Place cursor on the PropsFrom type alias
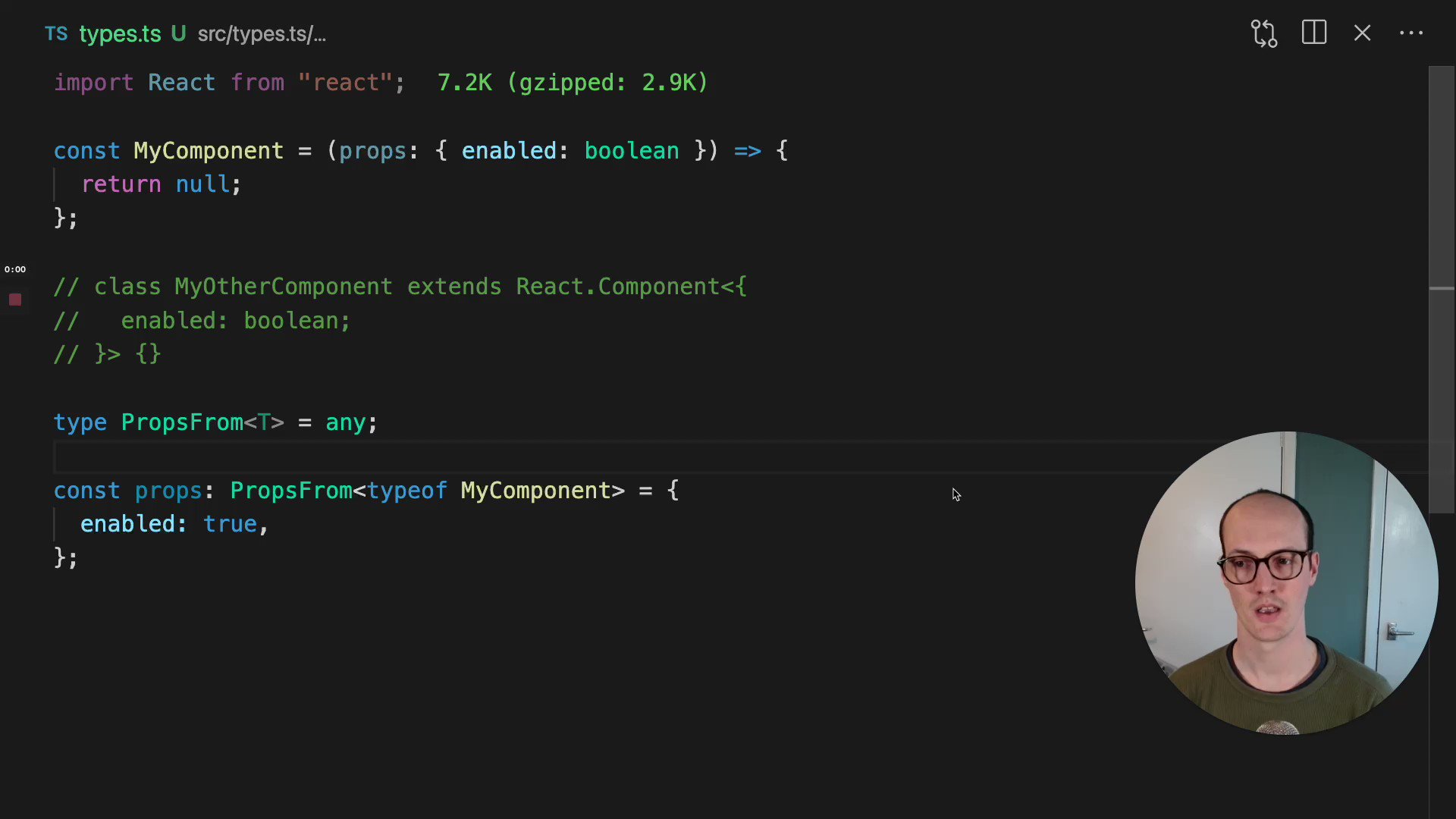Image resolution: width=1456 pixels, height=819 pixels. 182,422
